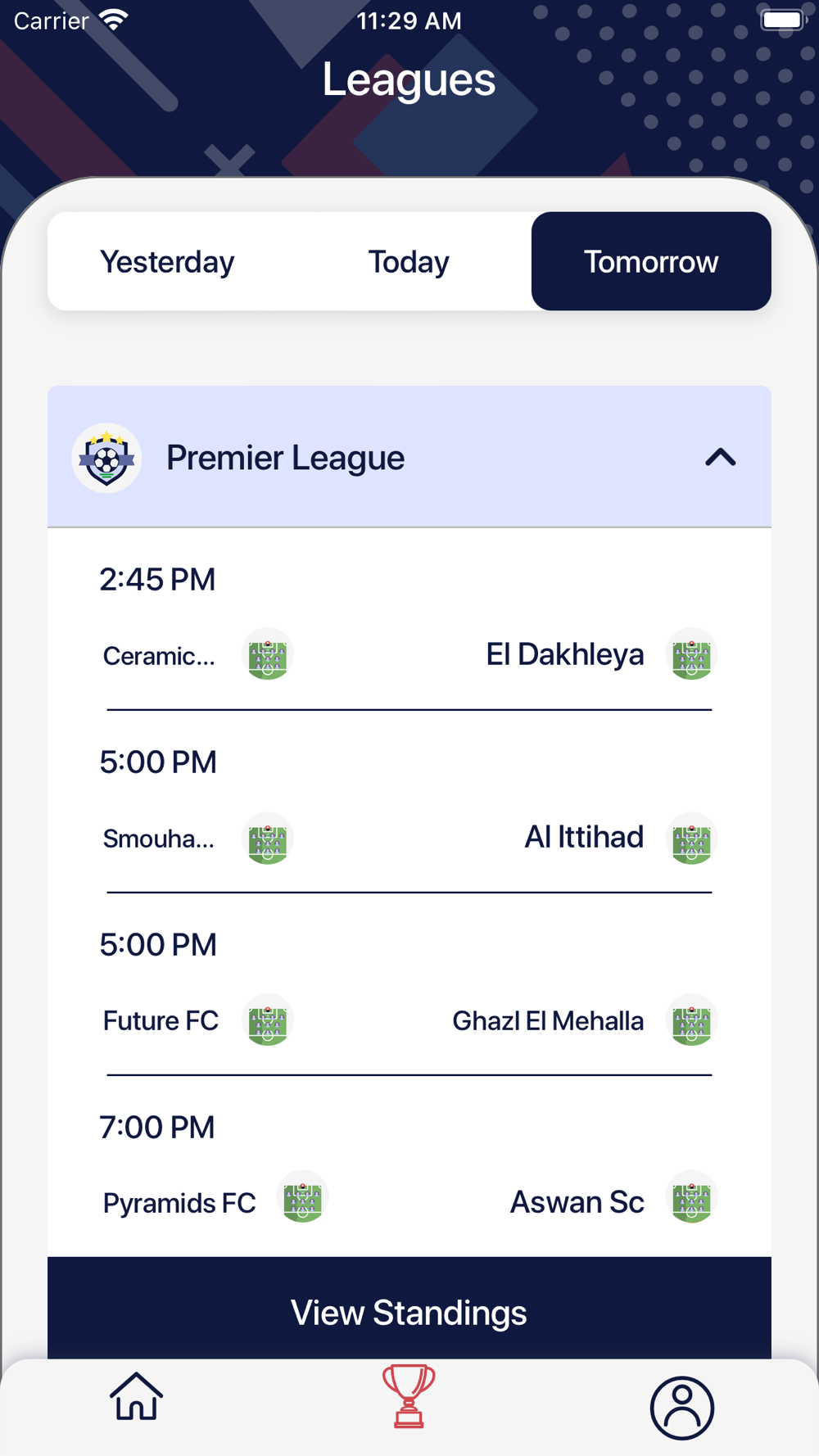Screen dimensions: 819x1456
Task: Tap Al Ittihad team crest icon
Action: (x=692, y=839)
